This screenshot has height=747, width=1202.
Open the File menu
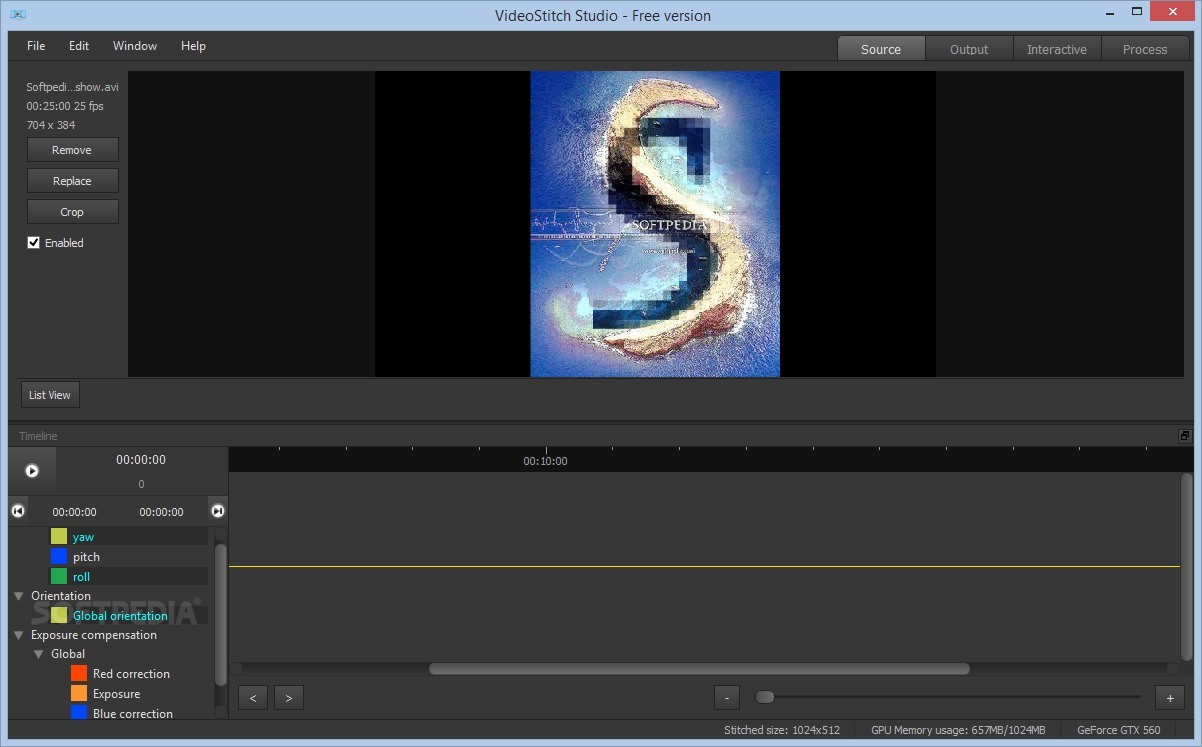click(x=36, y=46)
